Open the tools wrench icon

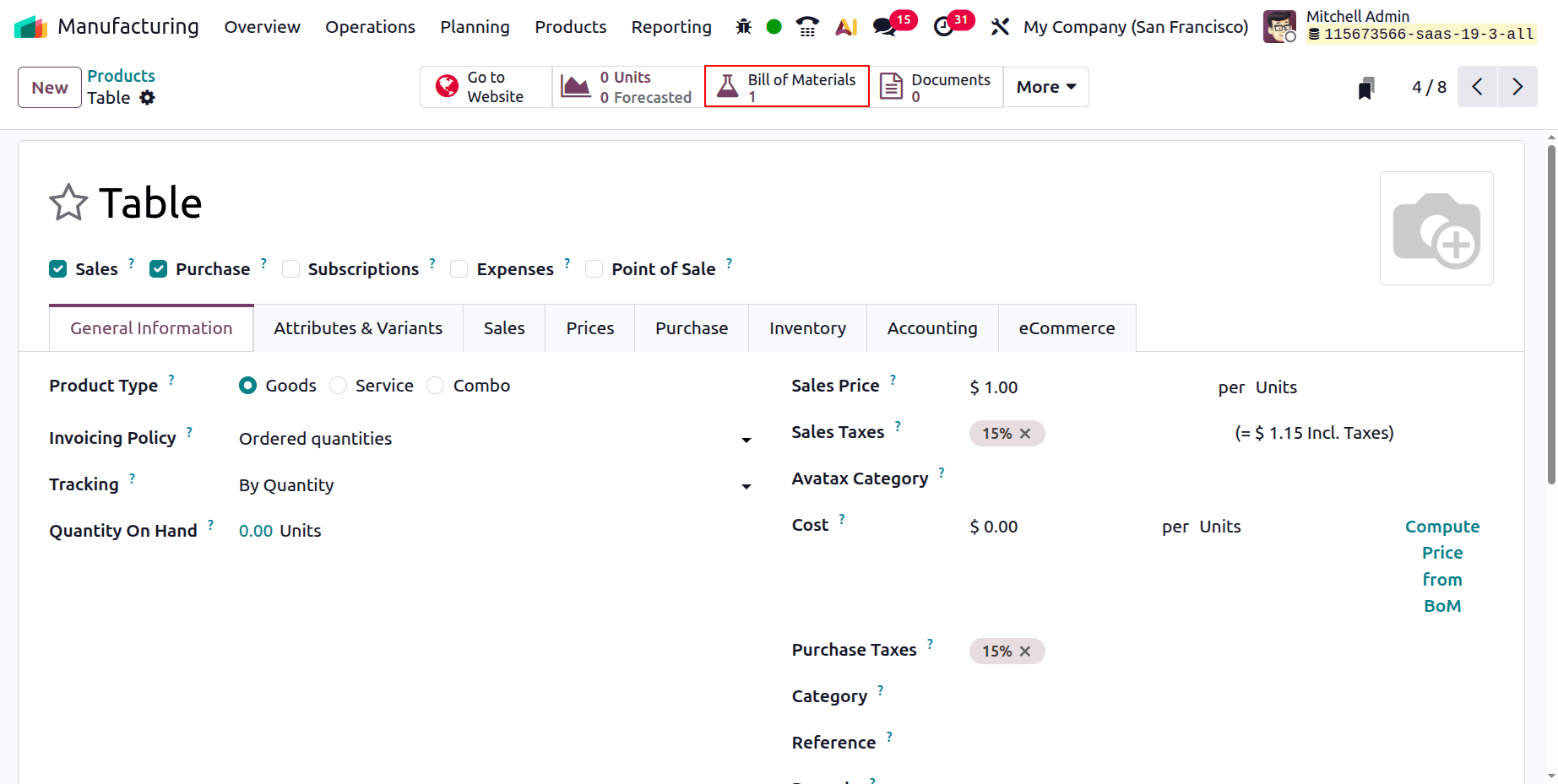pyautogui.click(x=1000, y=27)
